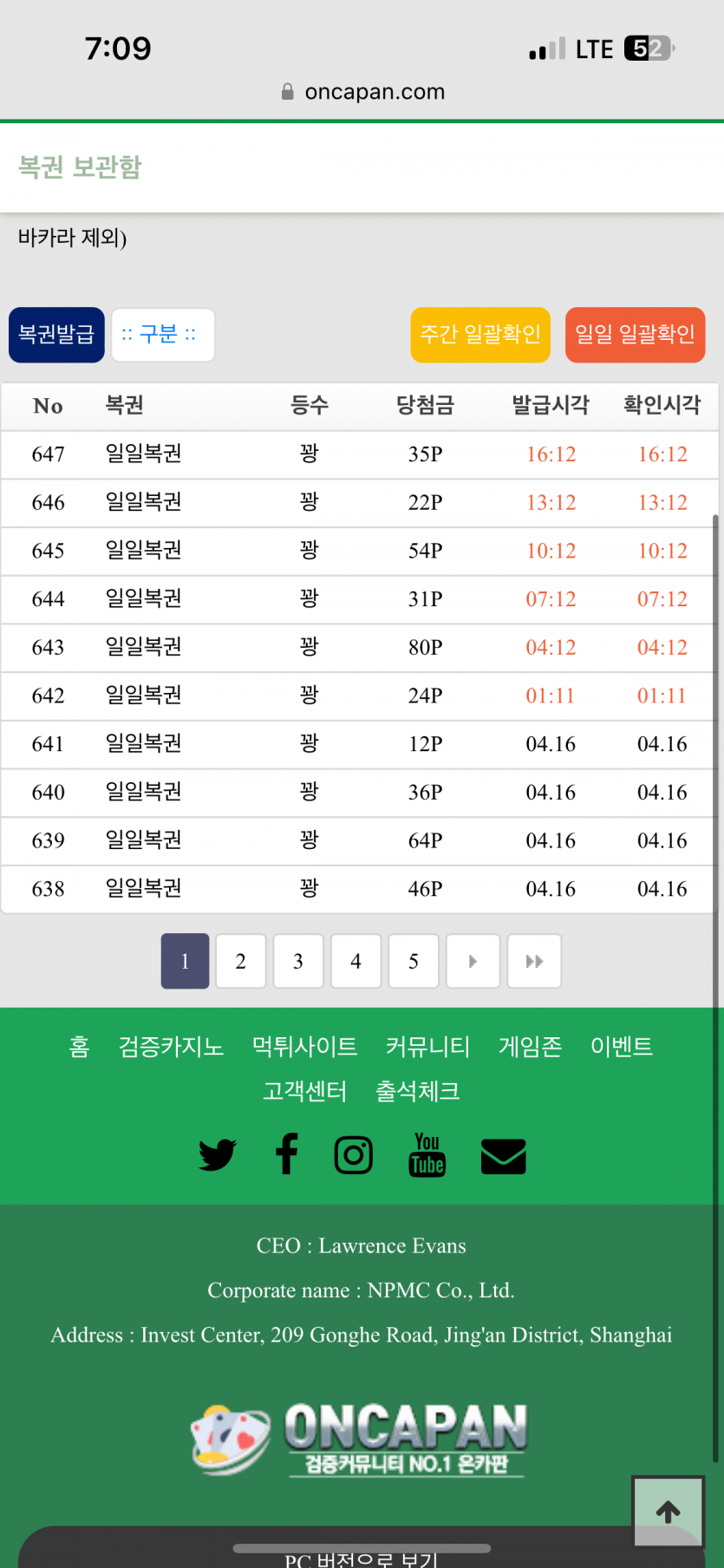
Task: Open the Instagram social link
Action: (354, 1155)
